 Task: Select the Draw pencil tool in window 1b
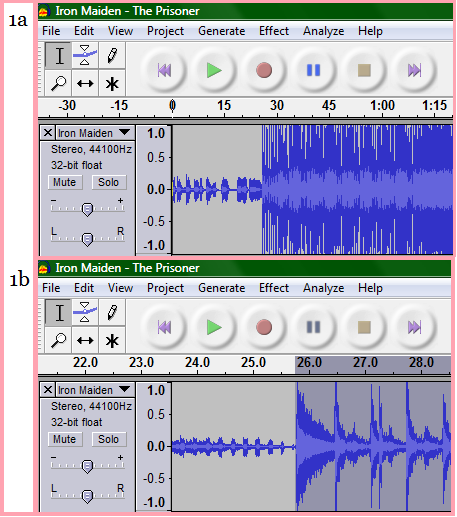(x=112, y=313)
